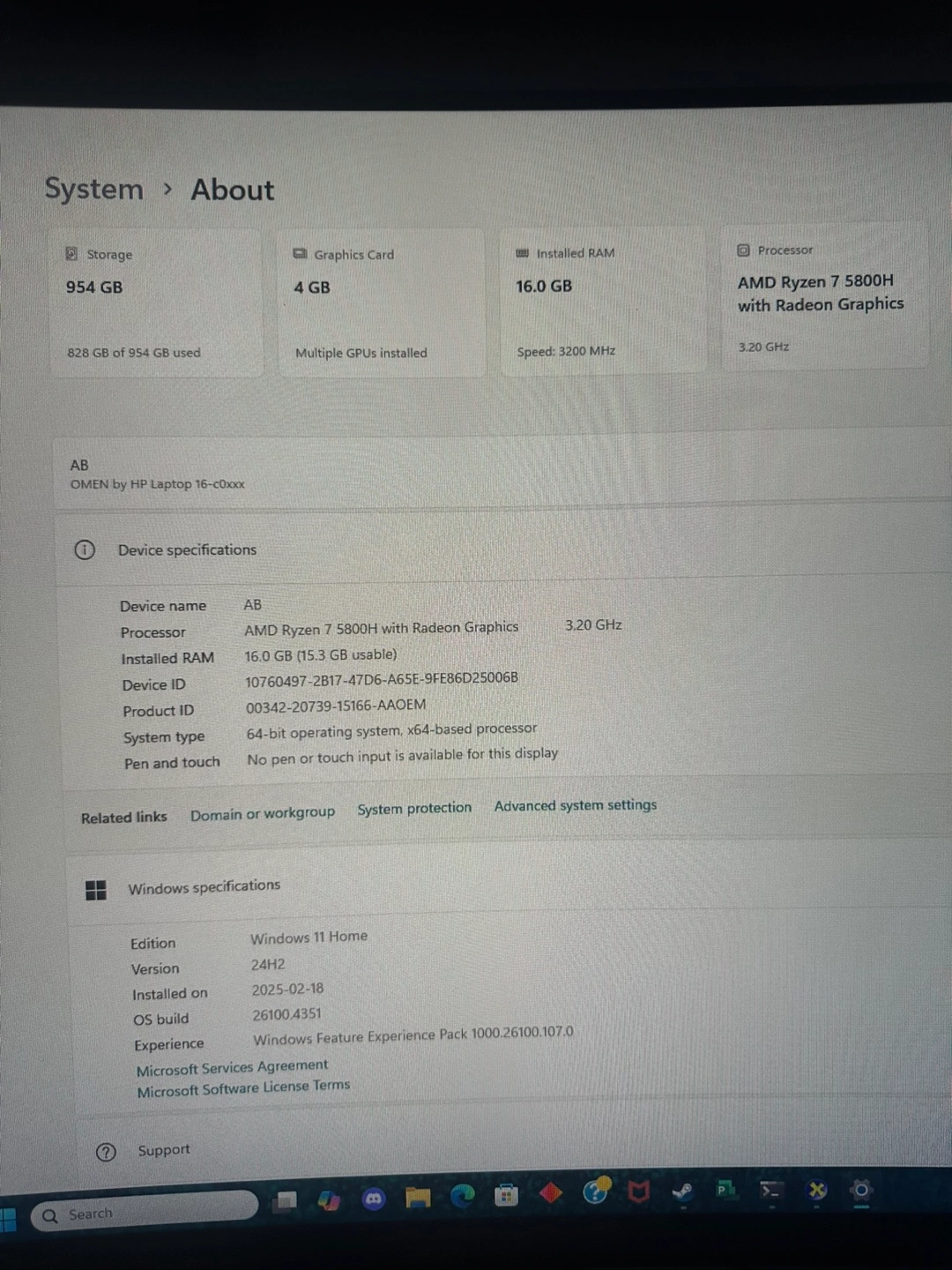Open Microsoft Software License Terms link
The image size is (952, 1270).
(x=243, y=1088)
